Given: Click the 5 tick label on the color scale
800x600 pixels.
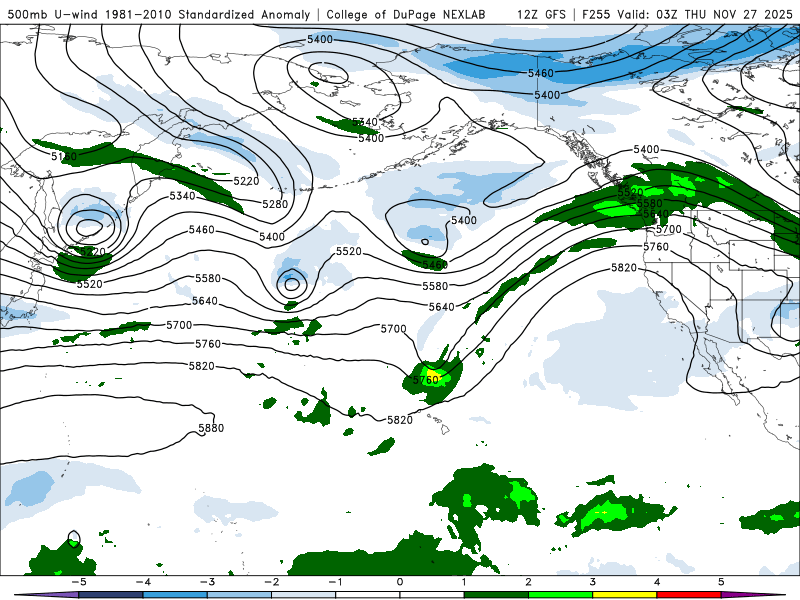Looking at the screenshot, I should point(721,582).
